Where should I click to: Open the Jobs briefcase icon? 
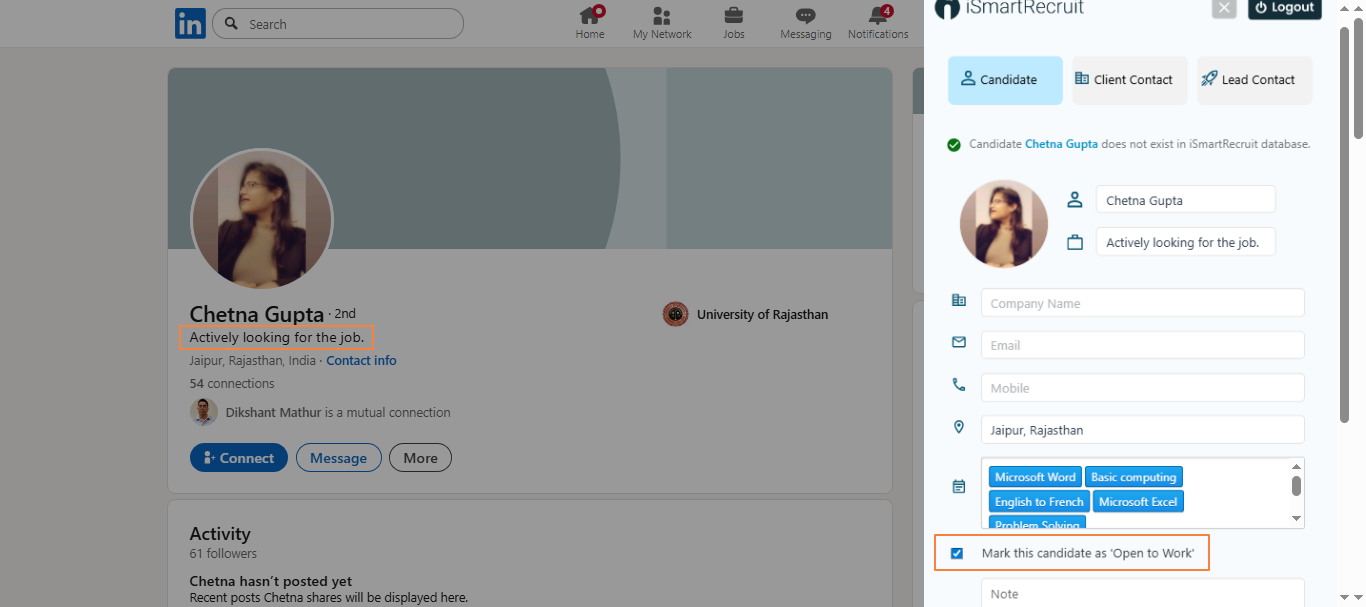pyautogui.click(x=733, y=16)
